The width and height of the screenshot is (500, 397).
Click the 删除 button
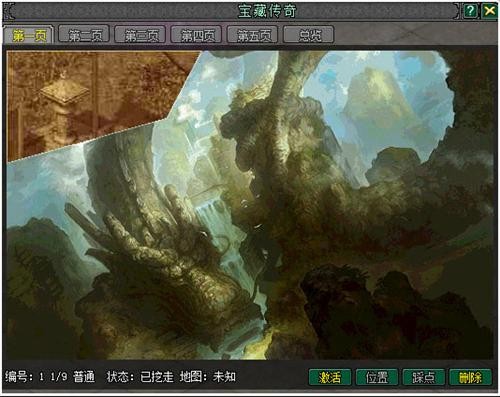(470, 377)
